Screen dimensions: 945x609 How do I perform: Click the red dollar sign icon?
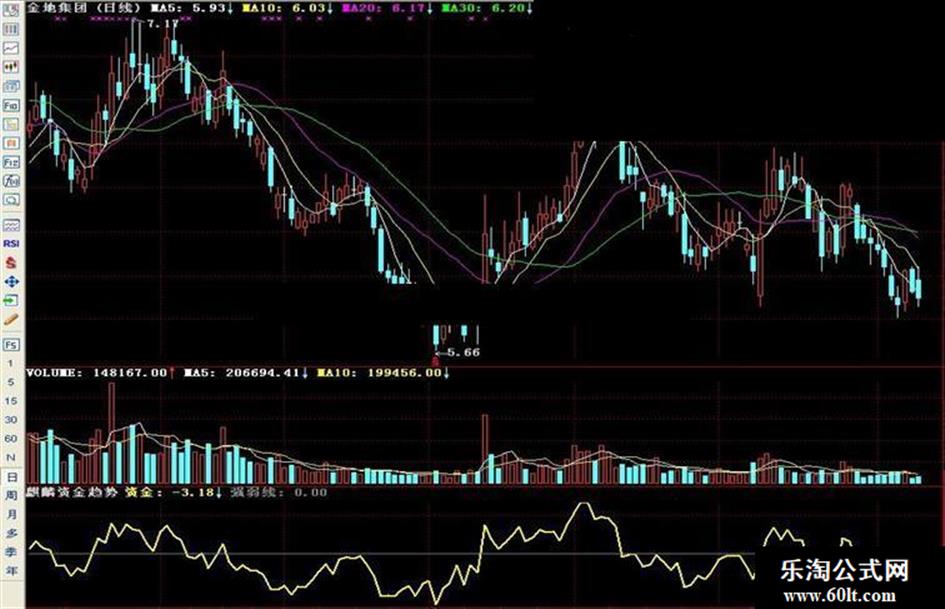point(10,263)
